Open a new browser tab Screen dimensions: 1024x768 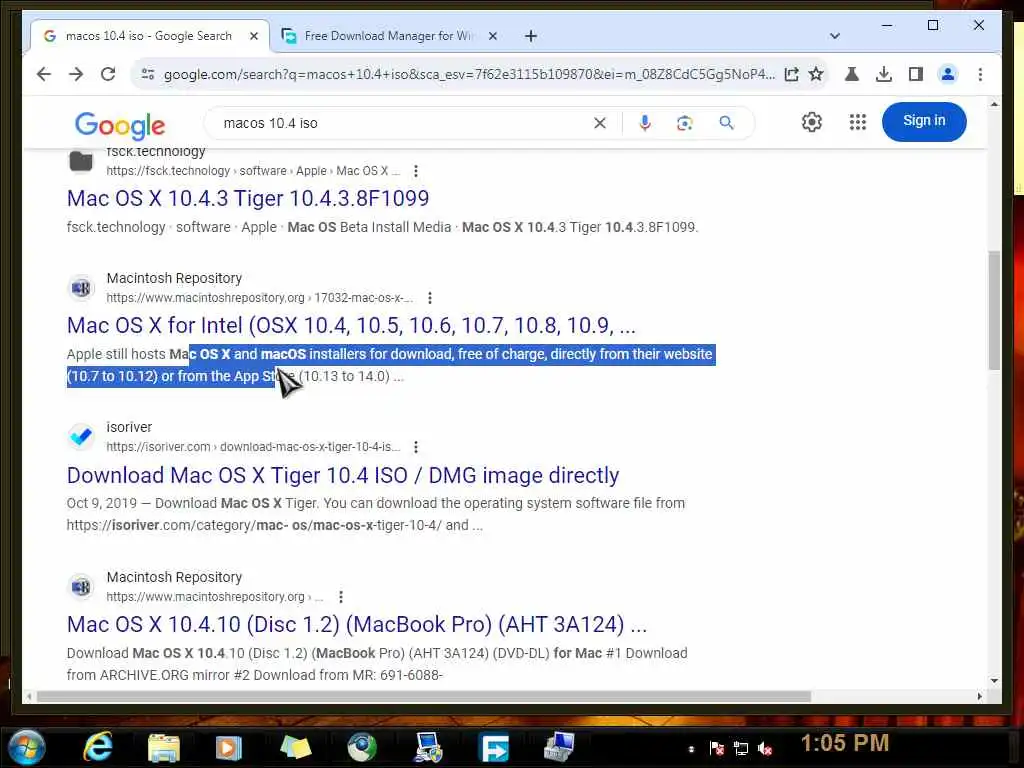(x=531, y=36)
